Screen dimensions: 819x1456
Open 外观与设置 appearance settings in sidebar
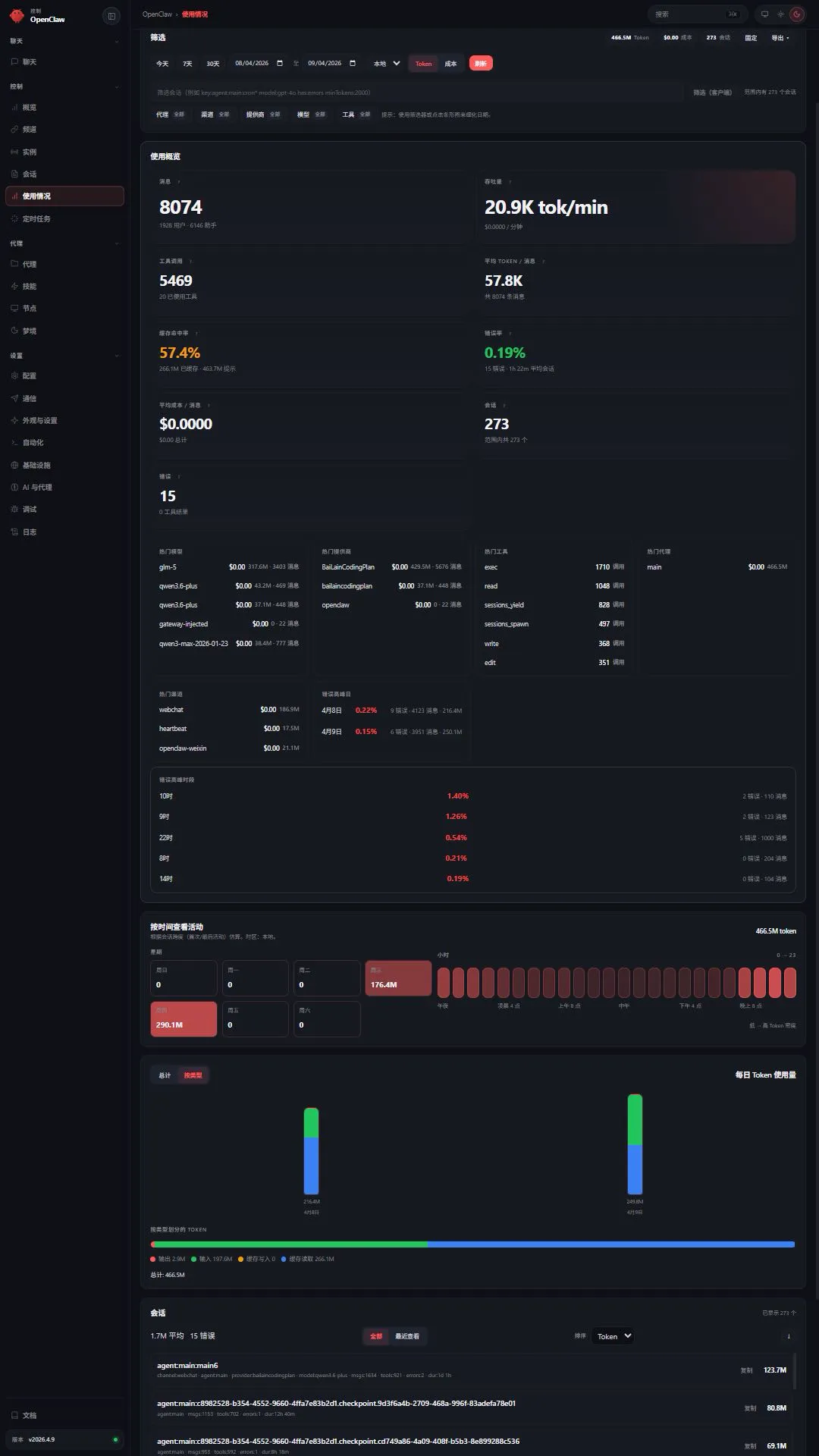pos(64,420)
